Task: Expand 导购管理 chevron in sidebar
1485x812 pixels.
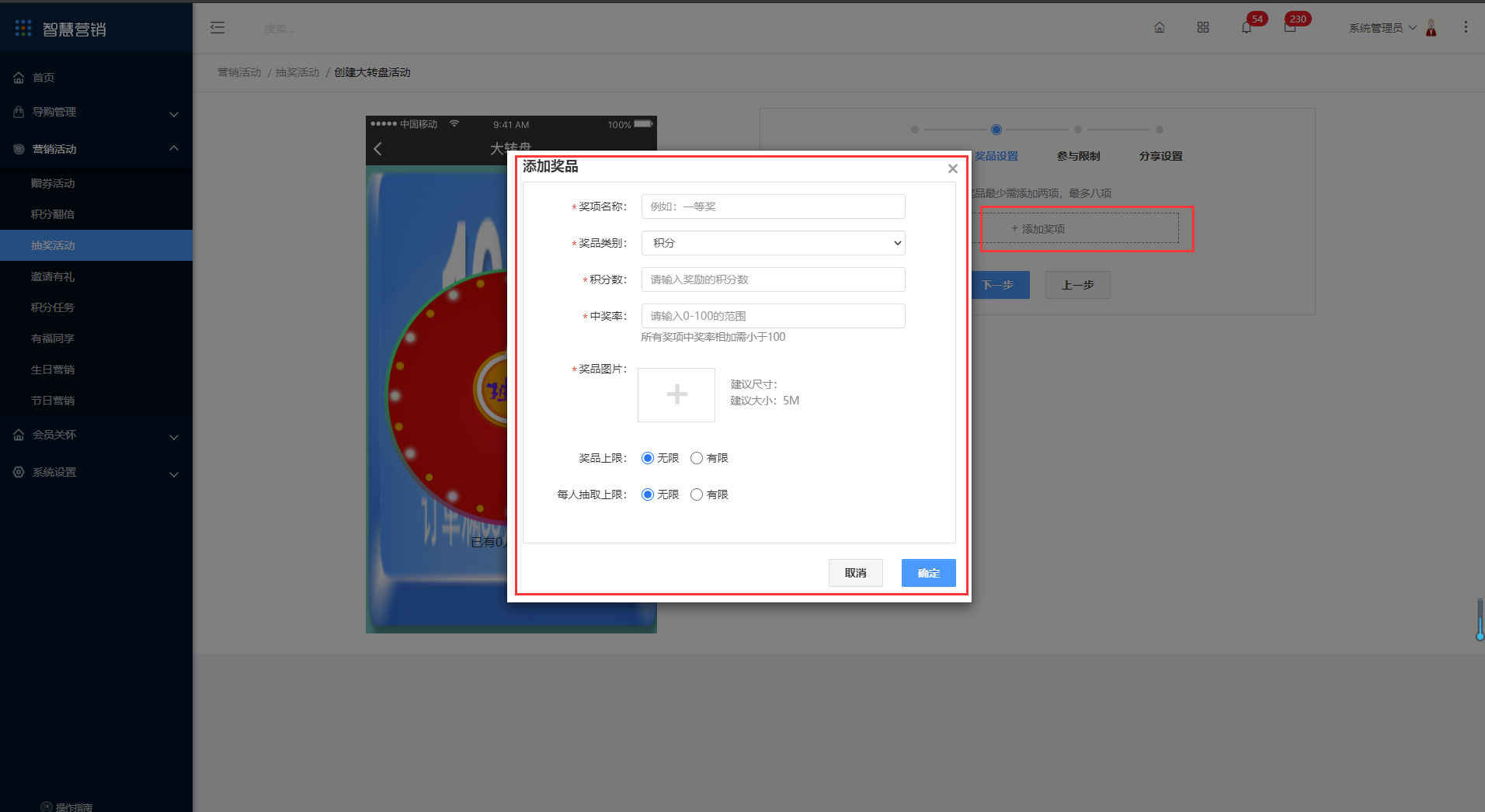Action: click(174, 113)
